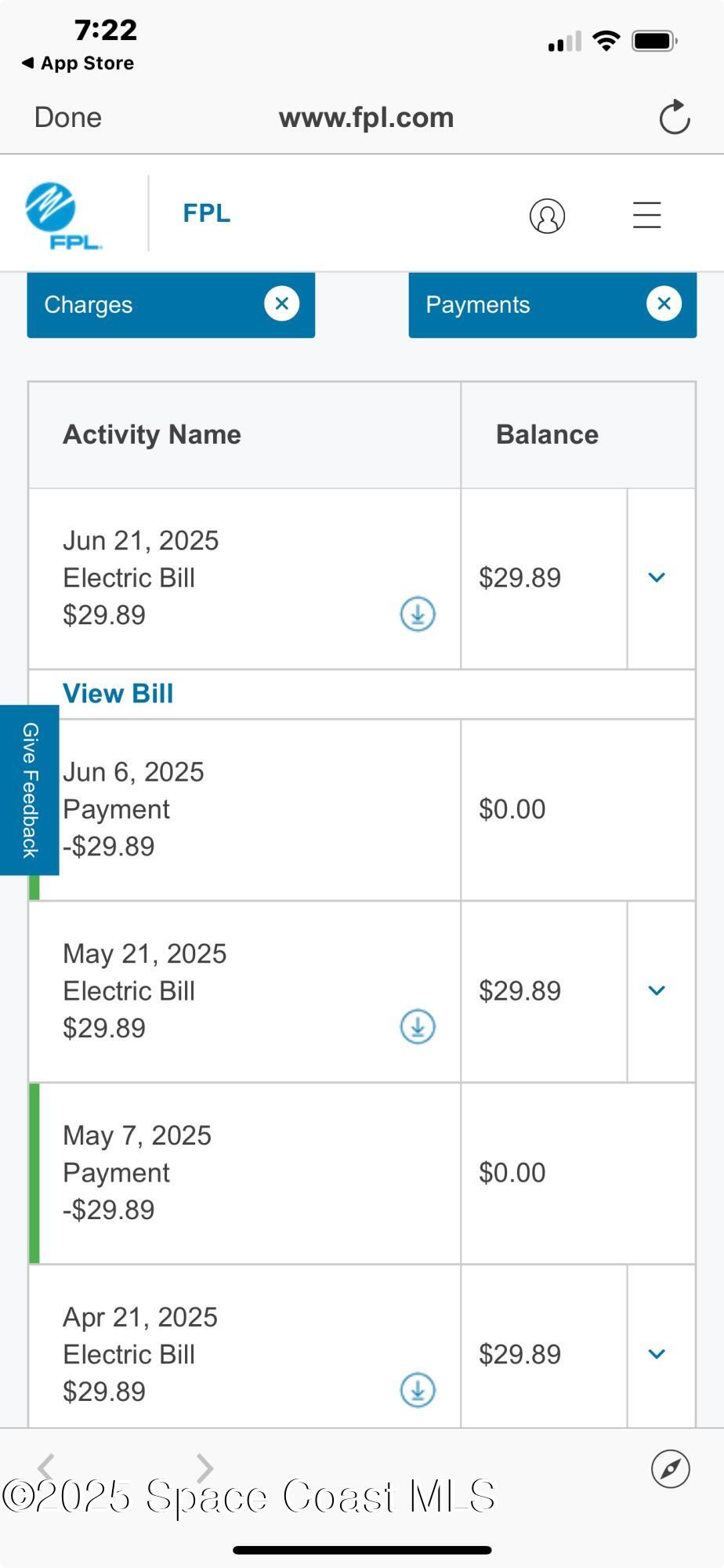724x1568 pixels.
Task: Open the View Bill link
Action: 118,694
